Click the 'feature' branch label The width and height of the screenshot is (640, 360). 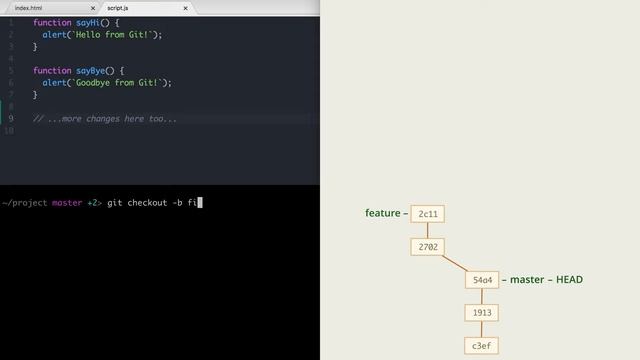point(383,213)
